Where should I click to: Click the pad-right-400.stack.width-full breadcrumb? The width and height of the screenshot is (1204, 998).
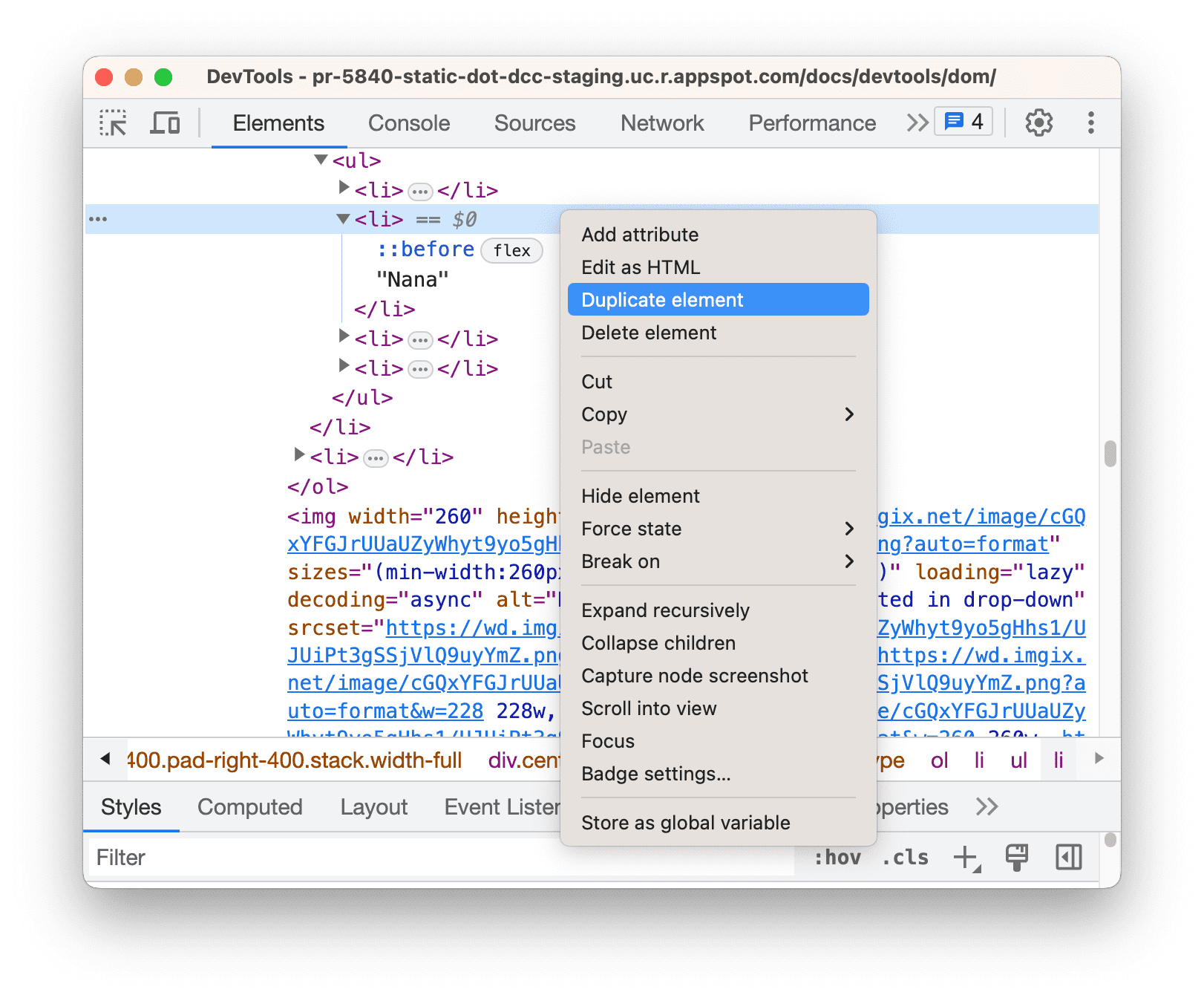[295, 760]
